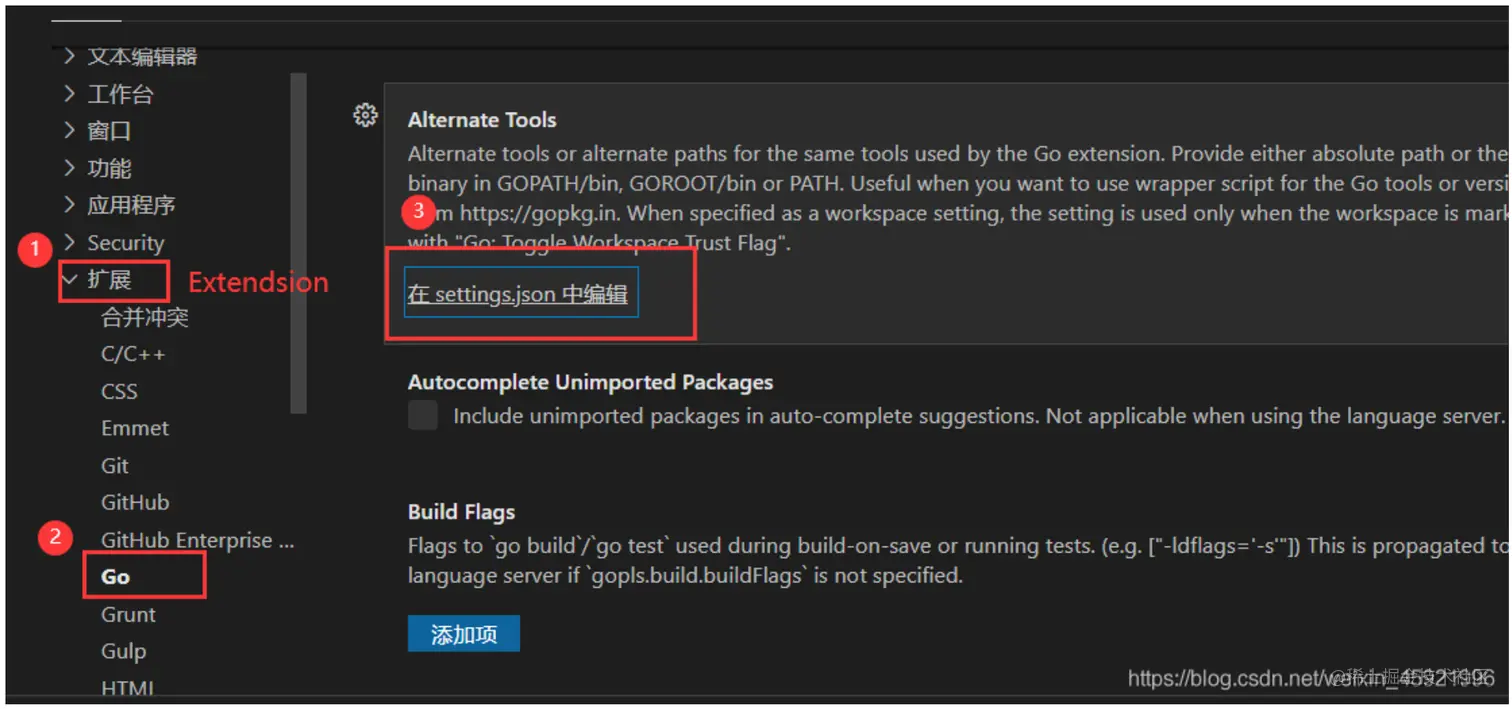Select CSS extension settings
1512x709 pixels.
coord(119,391)
